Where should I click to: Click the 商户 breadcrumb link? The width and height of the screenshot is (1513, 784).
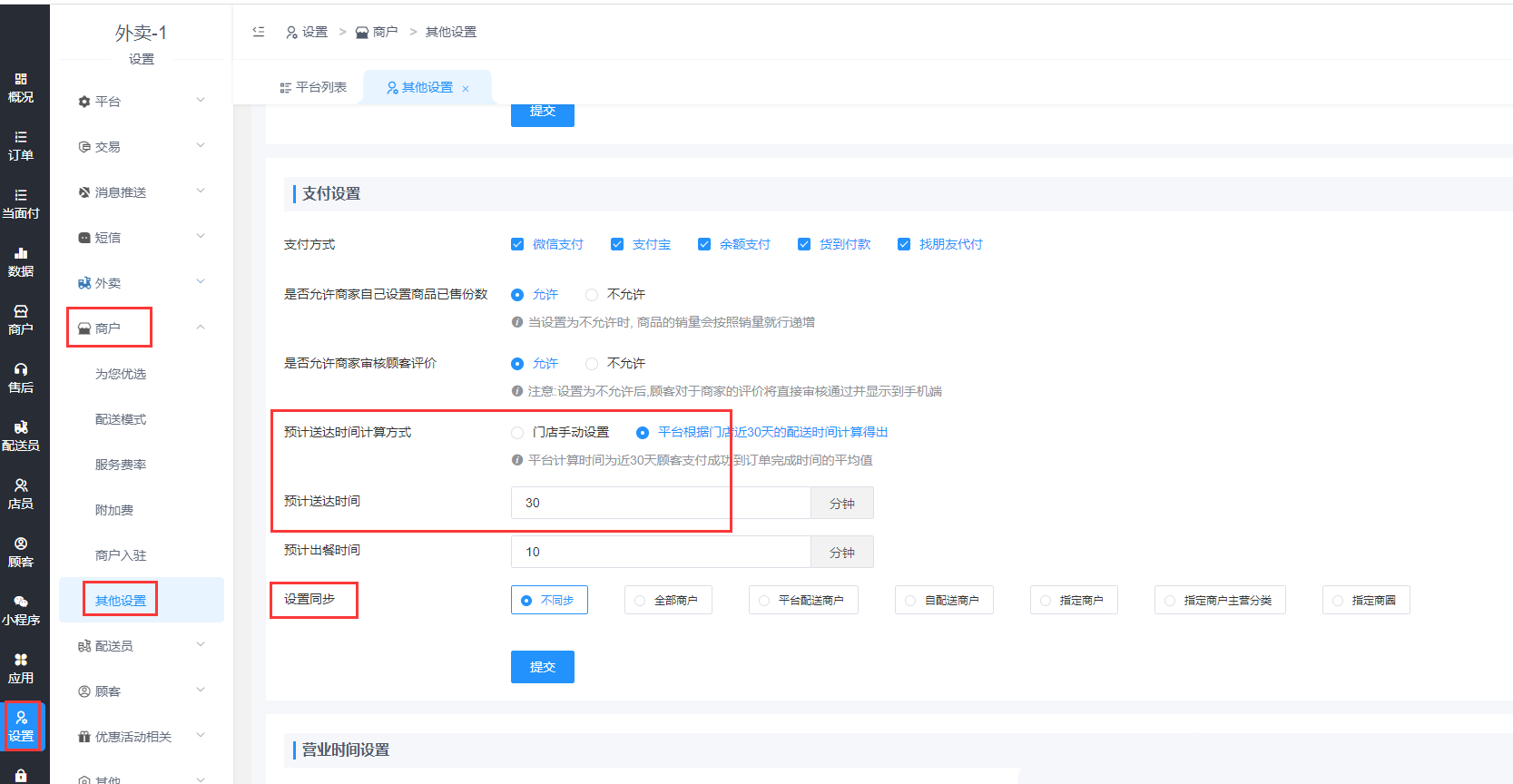click(377, 32)
